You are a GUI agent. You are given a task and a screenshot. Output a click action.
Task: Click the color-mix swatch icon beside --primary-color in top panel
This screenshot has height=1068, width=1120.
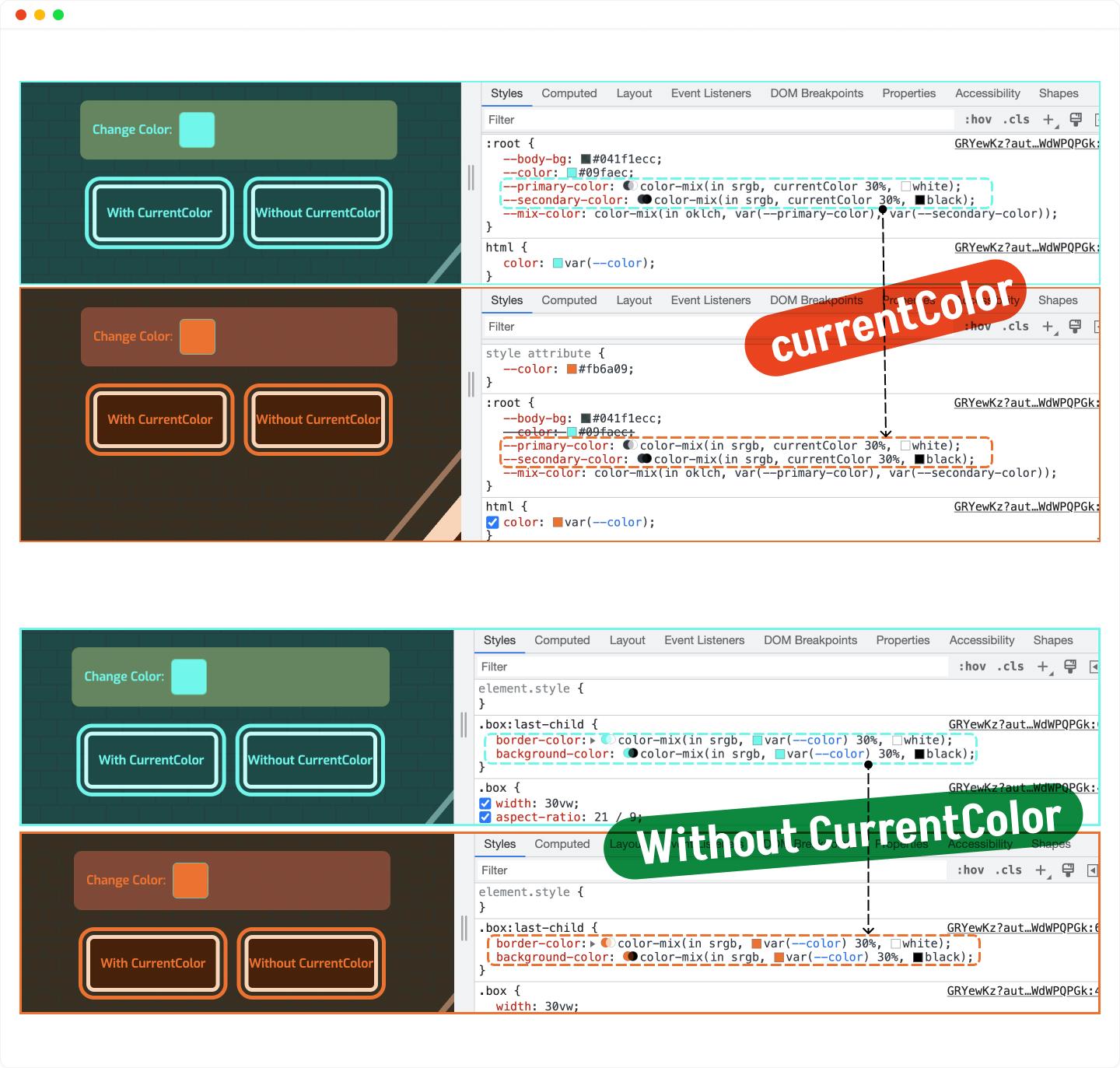pos(630,186)
